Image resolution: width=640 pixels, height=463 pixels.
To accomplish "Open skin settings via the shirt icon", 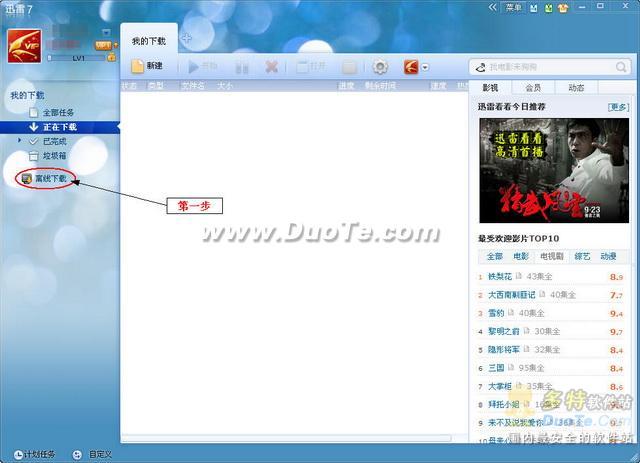I will 563,8.
